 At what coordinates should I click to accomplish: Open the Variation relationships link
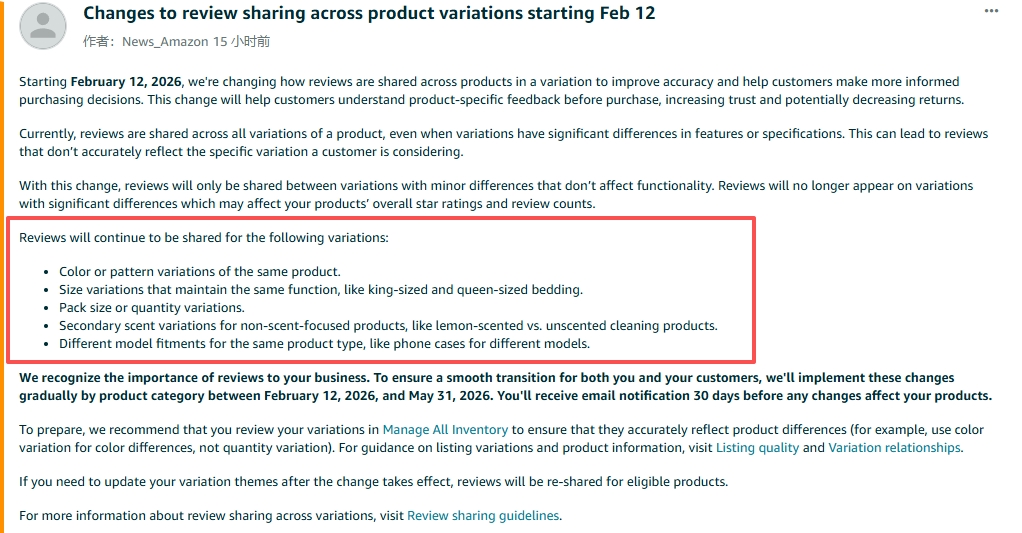pos(894,448)
